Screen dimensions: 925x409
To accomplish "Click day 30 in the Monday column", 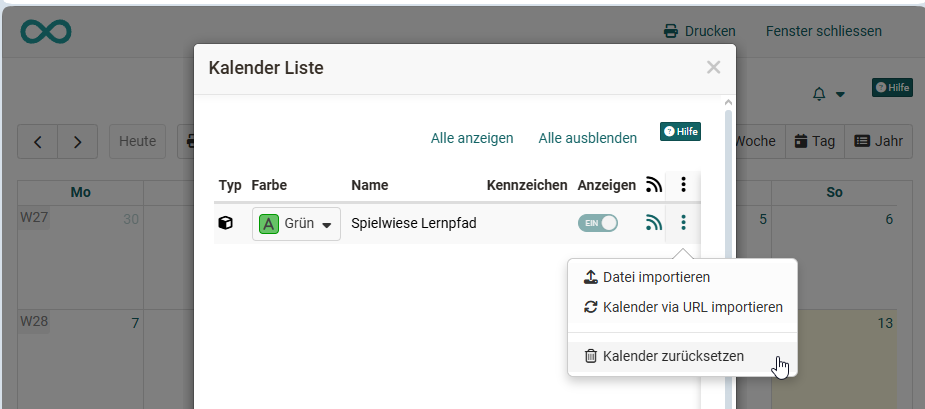I will [131, 220].
